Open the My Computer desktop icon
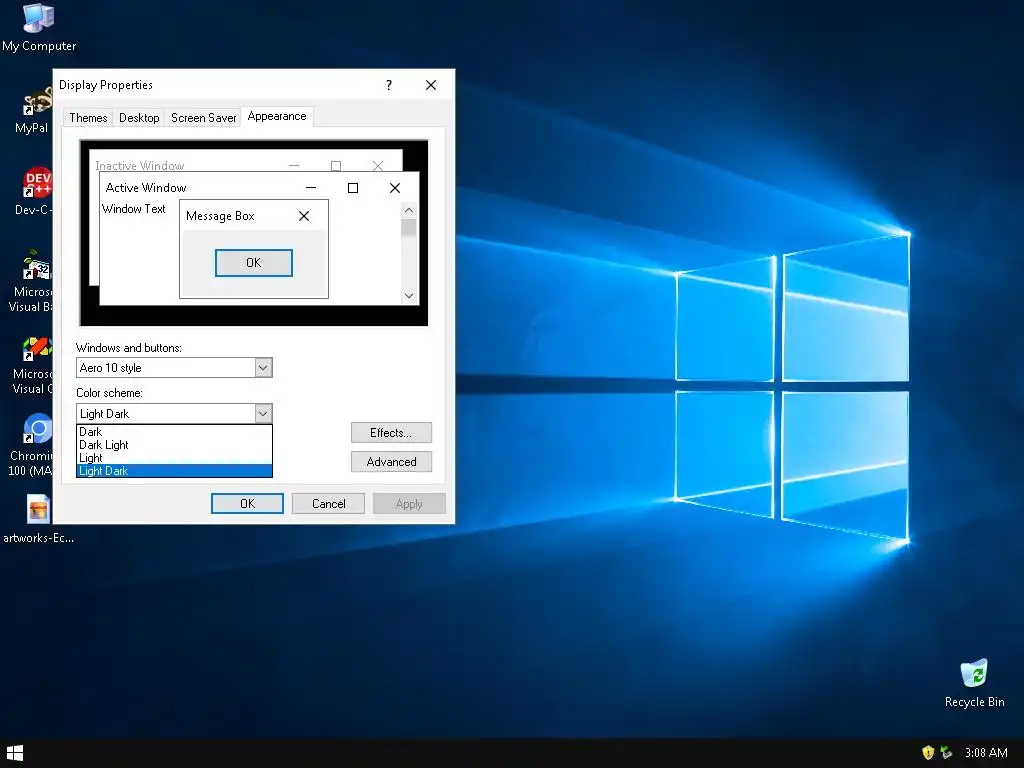 tap(39, 27)
